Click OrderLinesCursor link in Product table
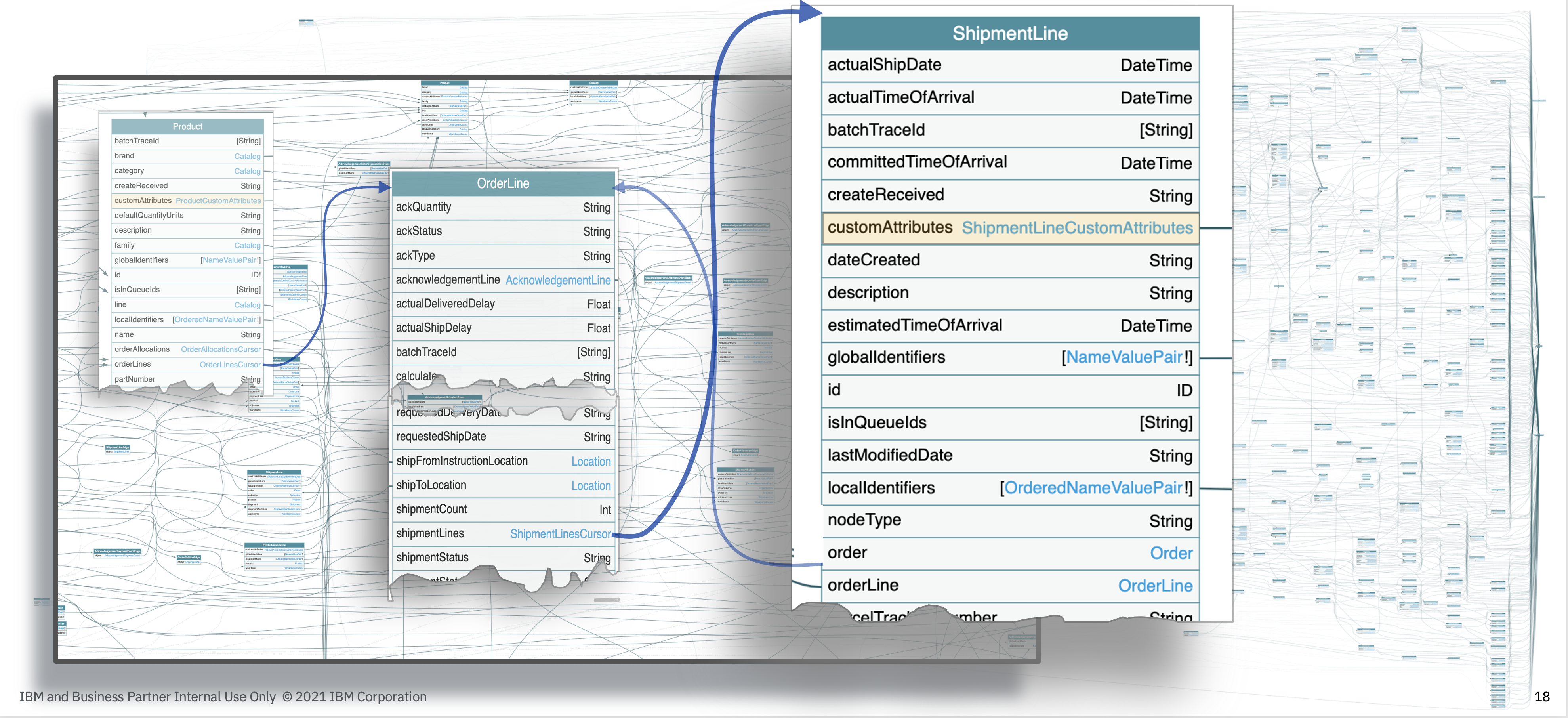The height and width of the screenshot is (718, 1568). tap(229, 365)
